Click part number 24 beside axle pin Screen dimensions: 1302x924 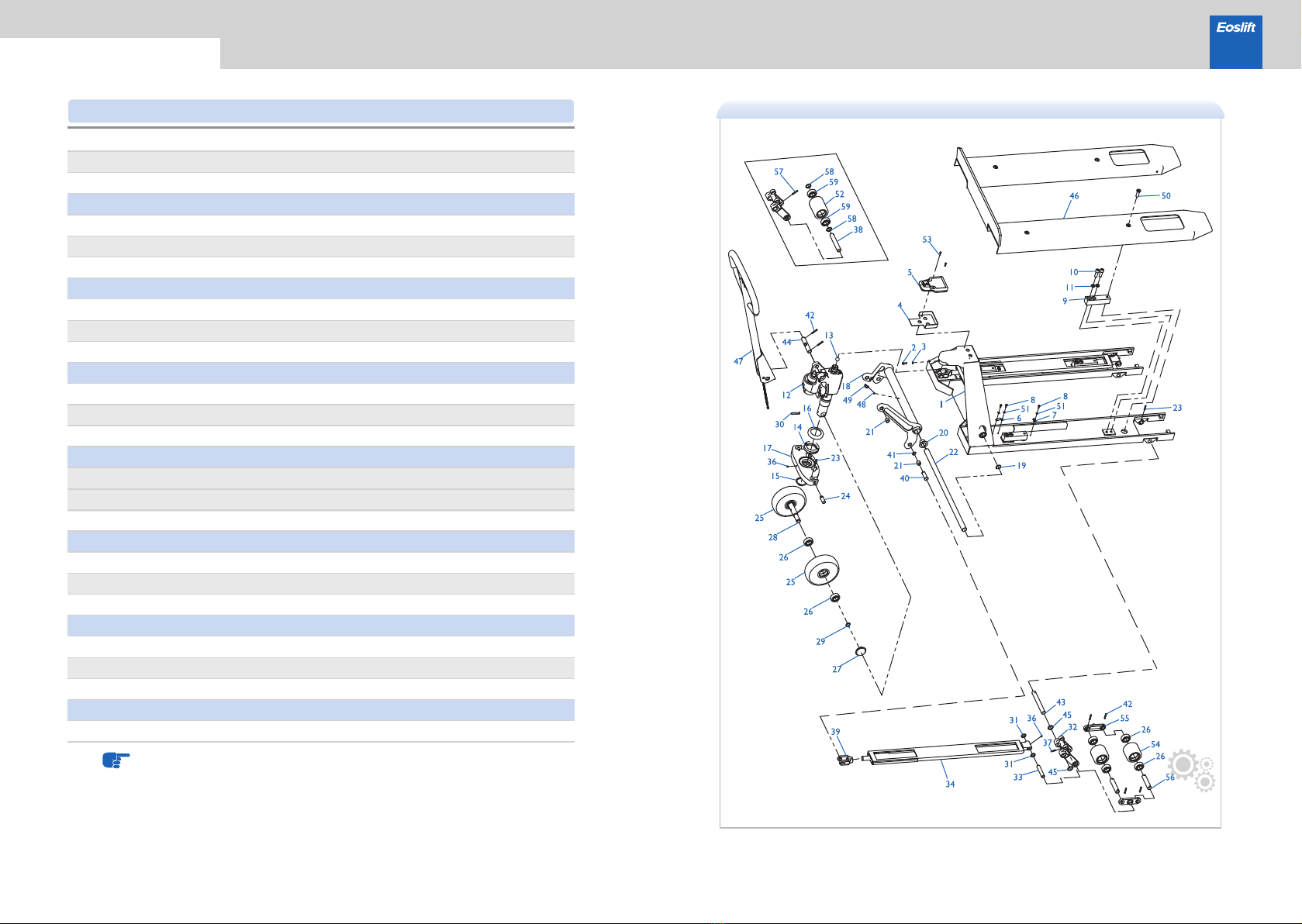[x=845, y=496]
